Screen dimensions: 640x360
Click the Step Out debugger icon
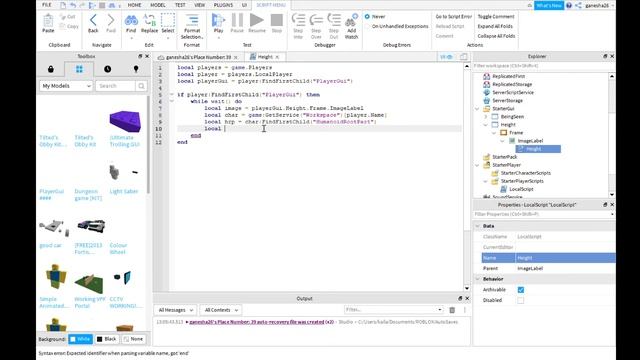tap(334, 20)
